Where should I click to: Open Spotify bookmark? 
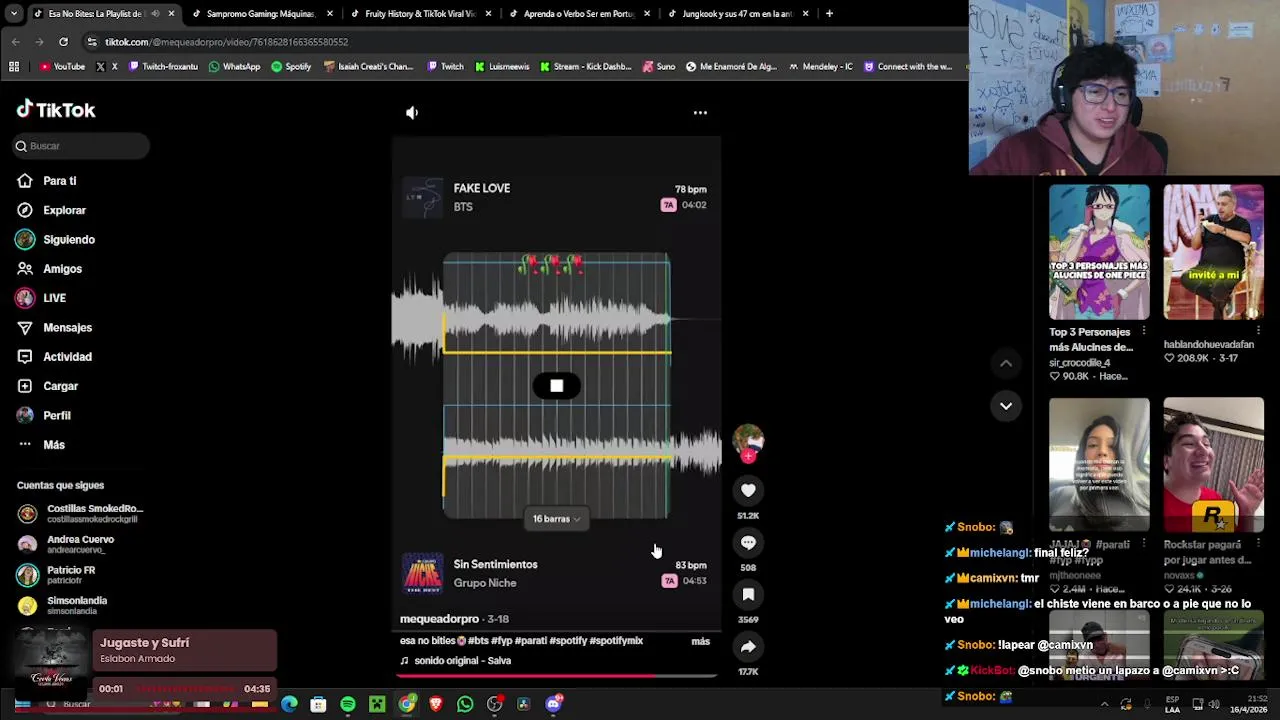click(291, 67)
